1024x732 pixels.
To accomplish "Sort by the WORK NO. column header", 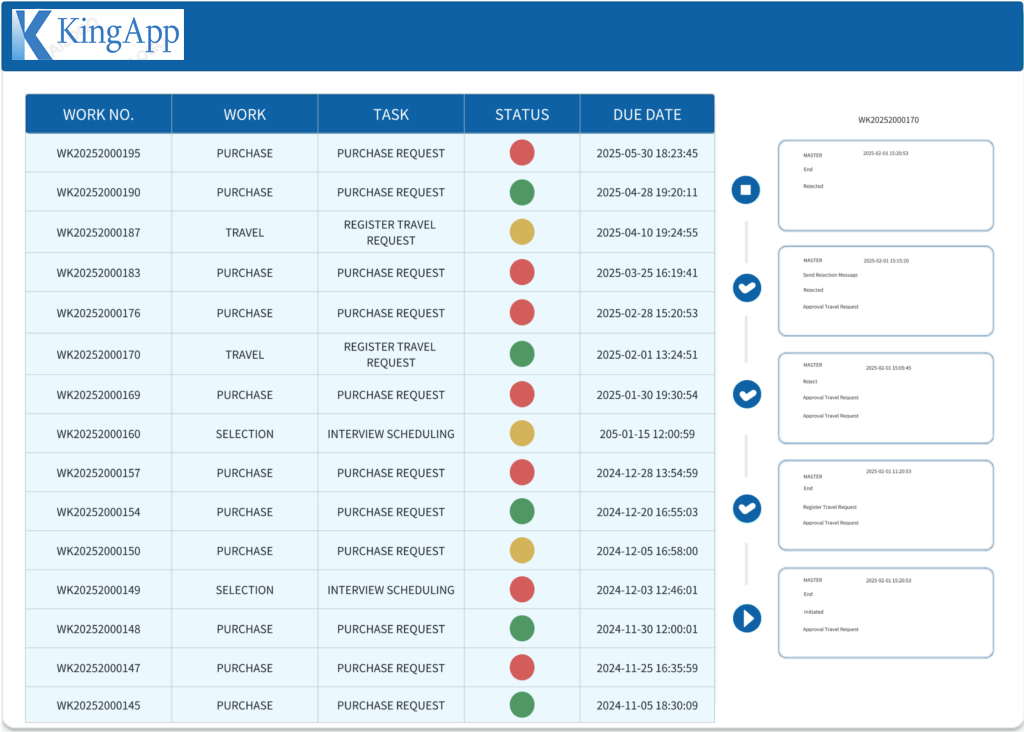I will tap(98, 114).
